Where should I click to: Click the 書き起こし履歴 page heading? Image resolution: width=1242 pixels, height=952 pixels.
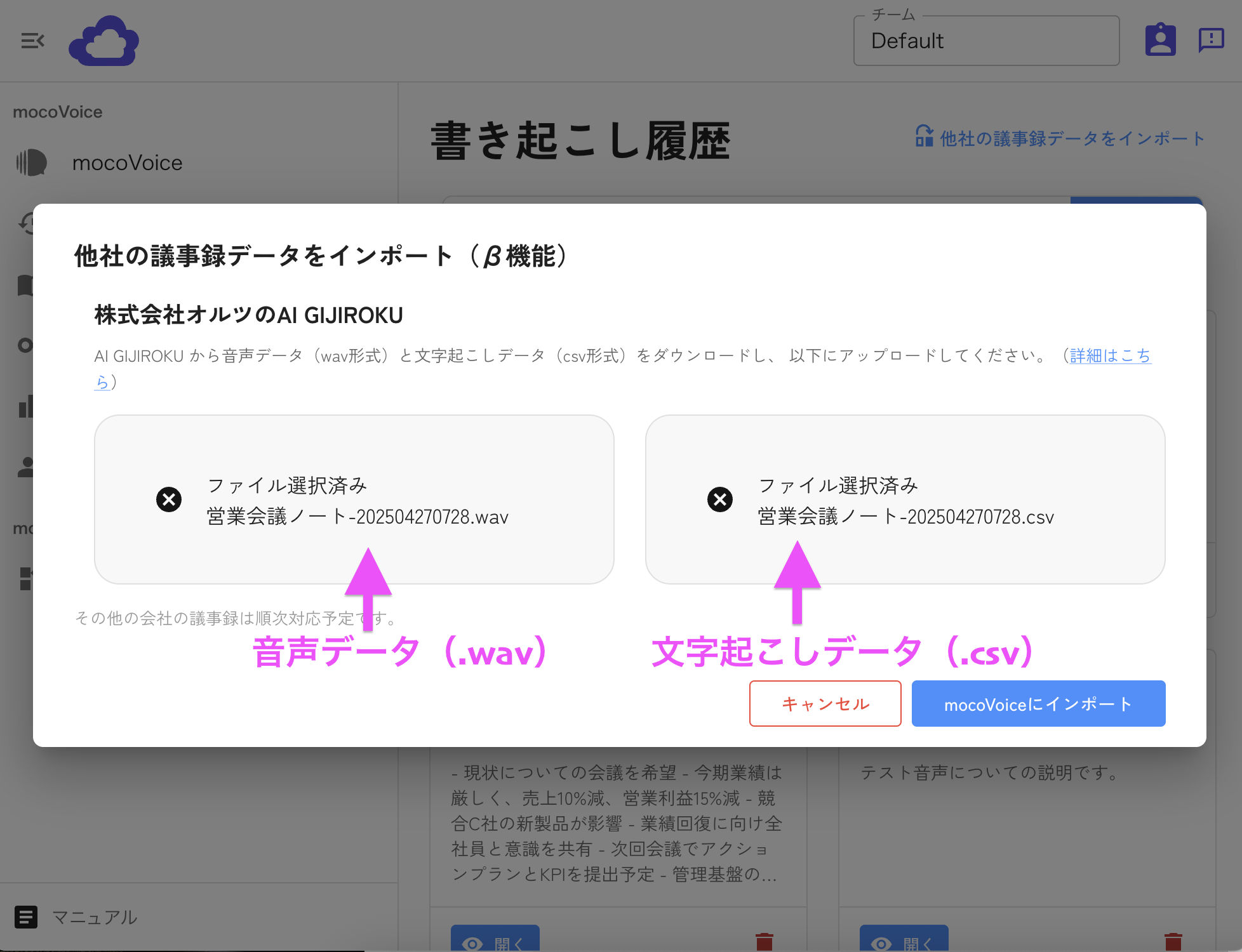[580, 140]
